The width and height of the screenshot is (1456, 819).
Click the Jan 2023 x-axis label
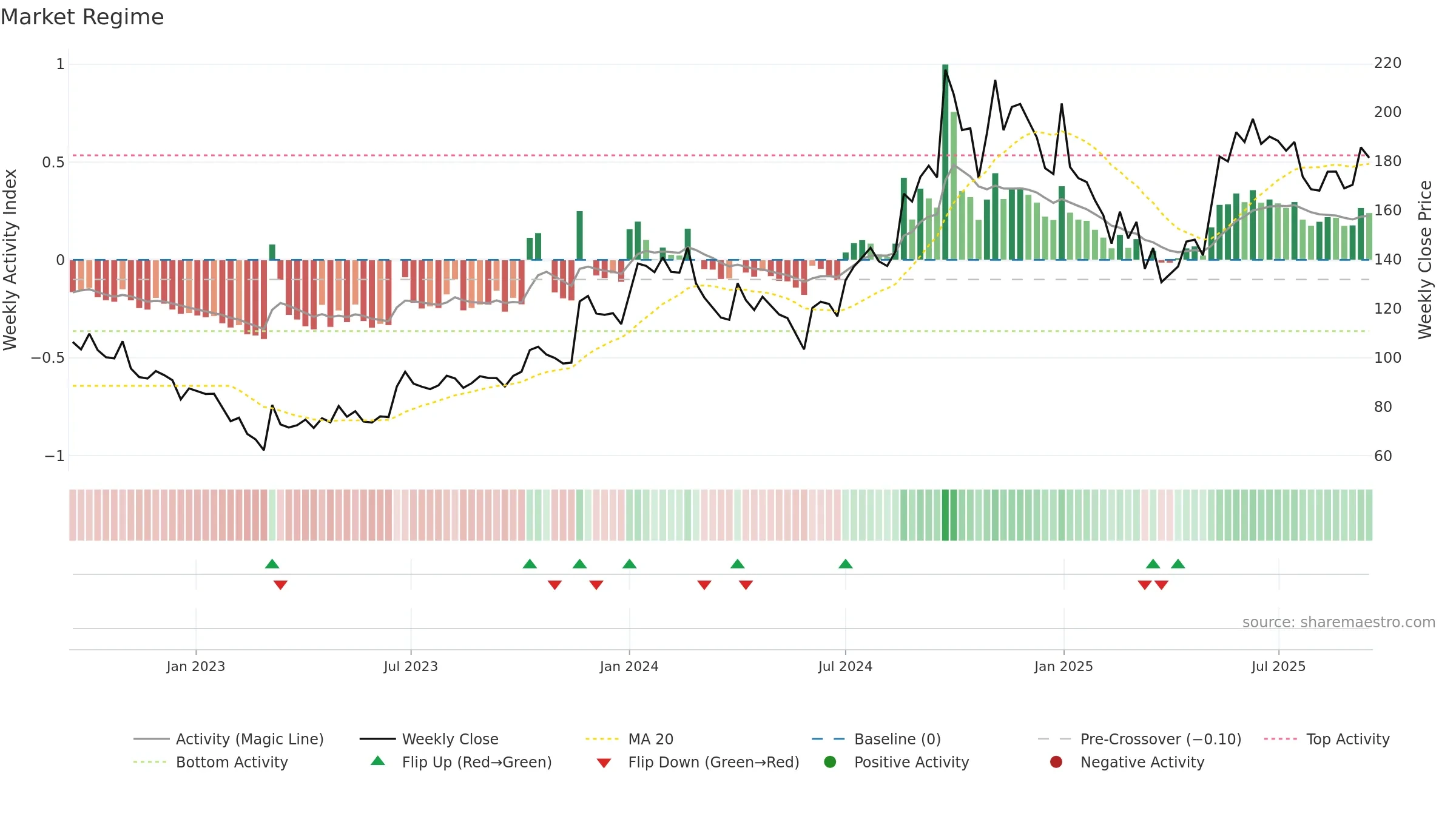tap(195, 666)
